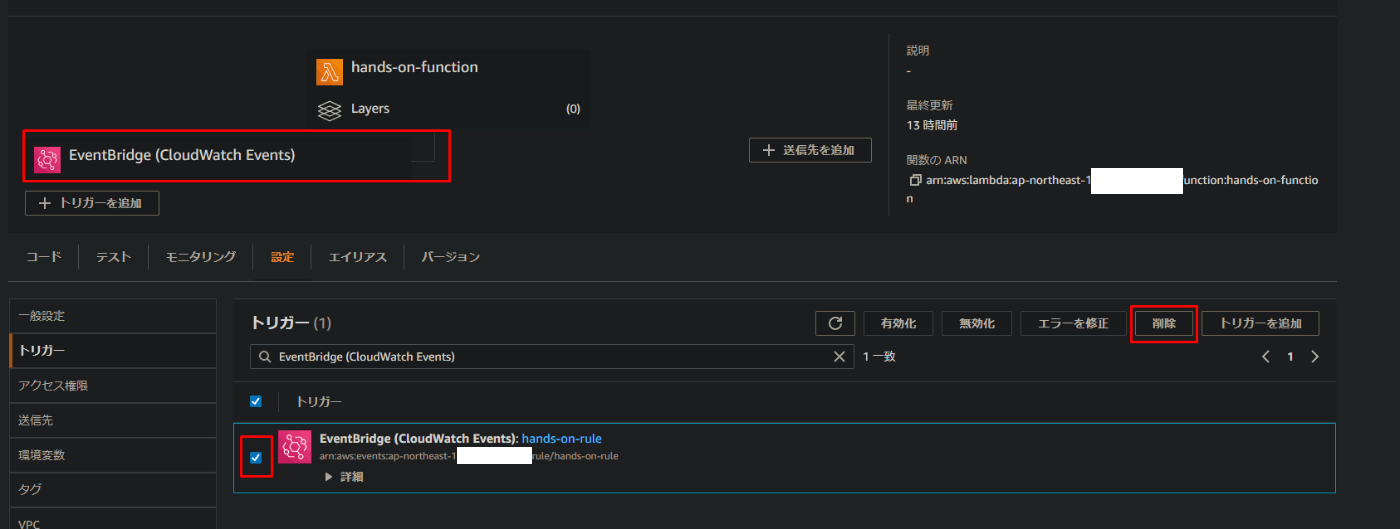Clear the trigger search filter with the X
This screenshot has height=529, width=1400.
point(839,357)
